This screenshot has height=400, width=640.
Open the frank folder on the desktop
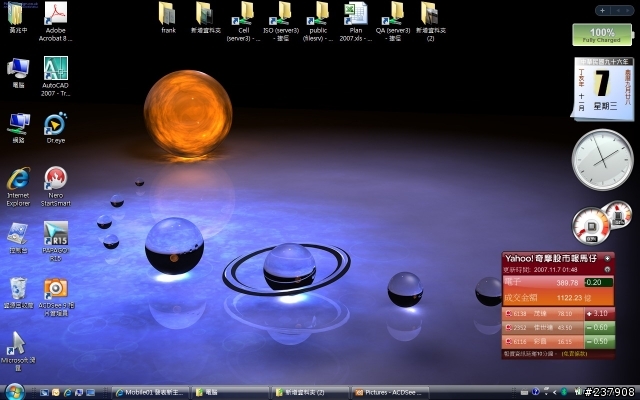(x=168, y=18)
